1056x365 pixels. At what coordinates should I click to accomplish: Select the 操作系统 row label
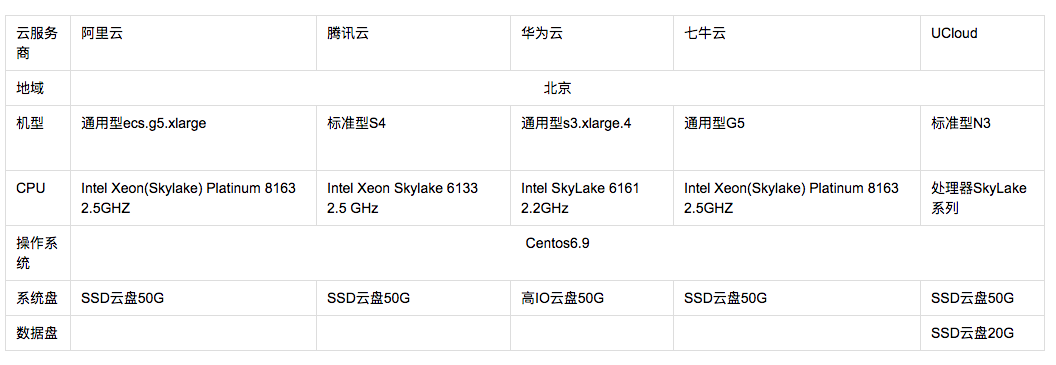click(38, 253)
